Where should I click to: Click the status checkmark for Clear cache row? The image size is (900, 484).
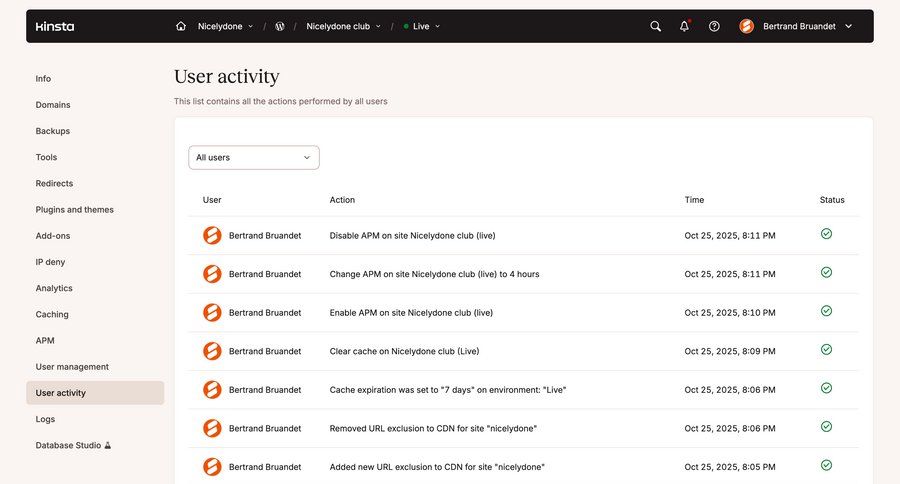tap(826, 349)
